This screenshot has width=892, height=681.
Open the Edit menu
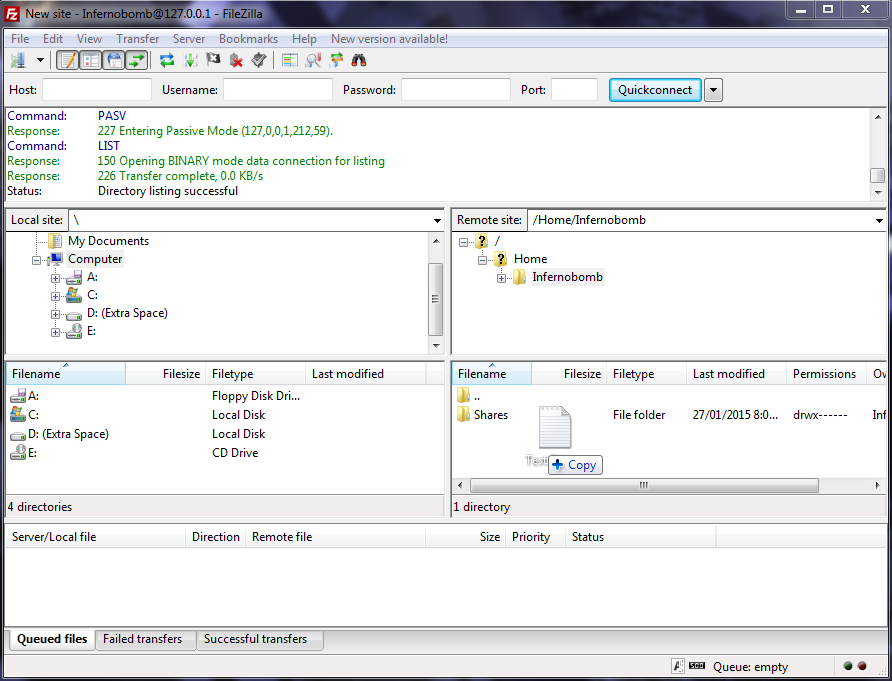[x=53, y=39]
